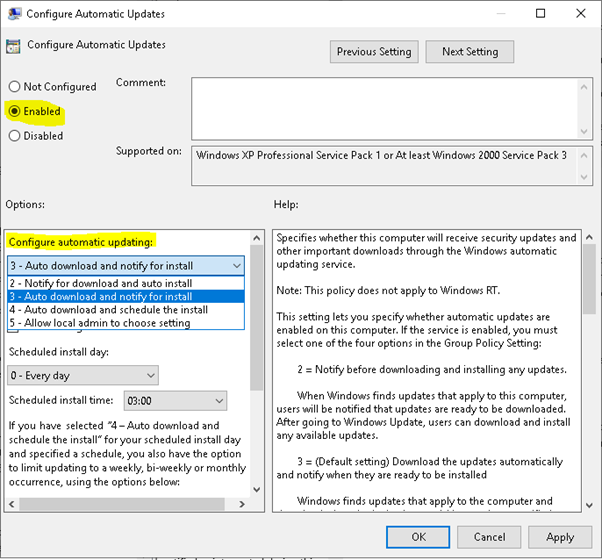
Task: Select '3 - Auto download and notify for install'
Action: (100, 297)
